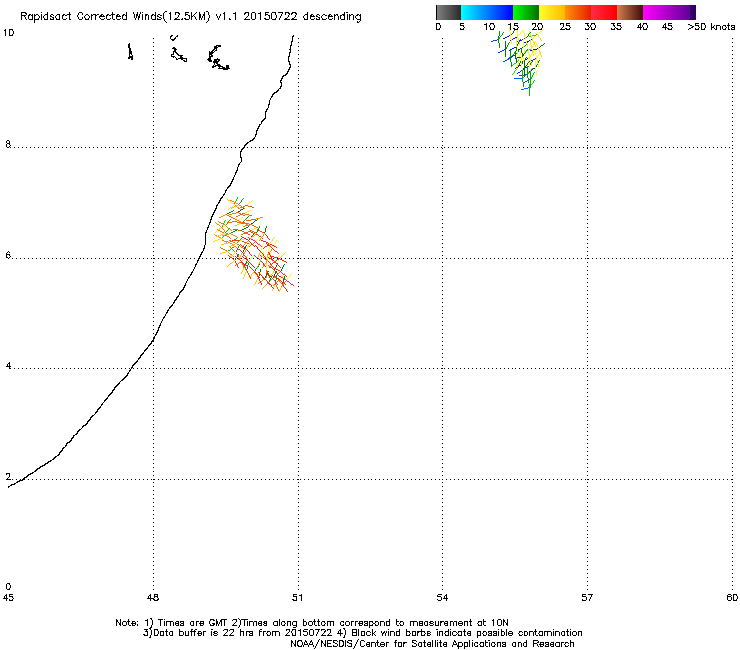
Task: Click the middle island outline right of 48E
Action: [x=178, y=54]
